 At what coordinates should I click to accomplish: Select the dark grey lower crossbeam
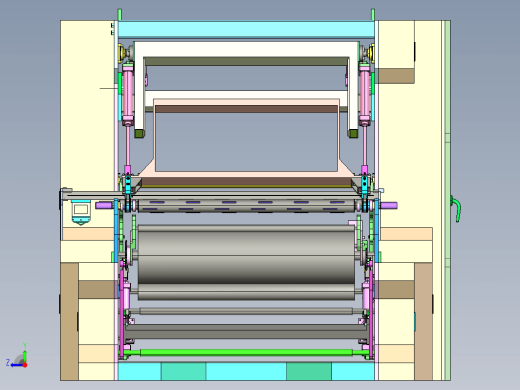[246, 331]
